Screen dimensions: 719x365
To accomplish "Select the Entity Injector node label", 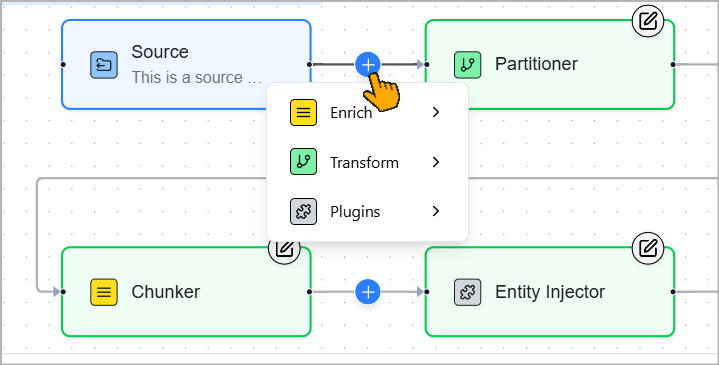I will (550, 292).
